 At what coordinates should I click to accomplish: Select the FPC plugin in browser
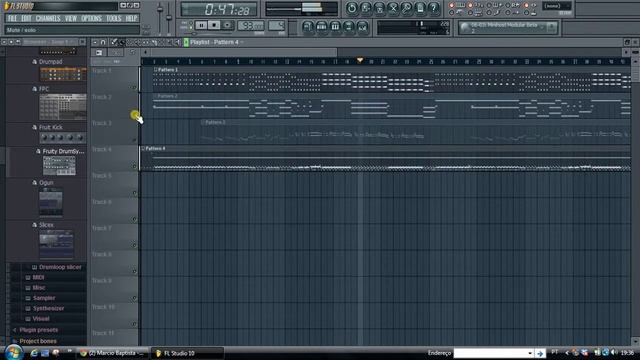(44, 89)
